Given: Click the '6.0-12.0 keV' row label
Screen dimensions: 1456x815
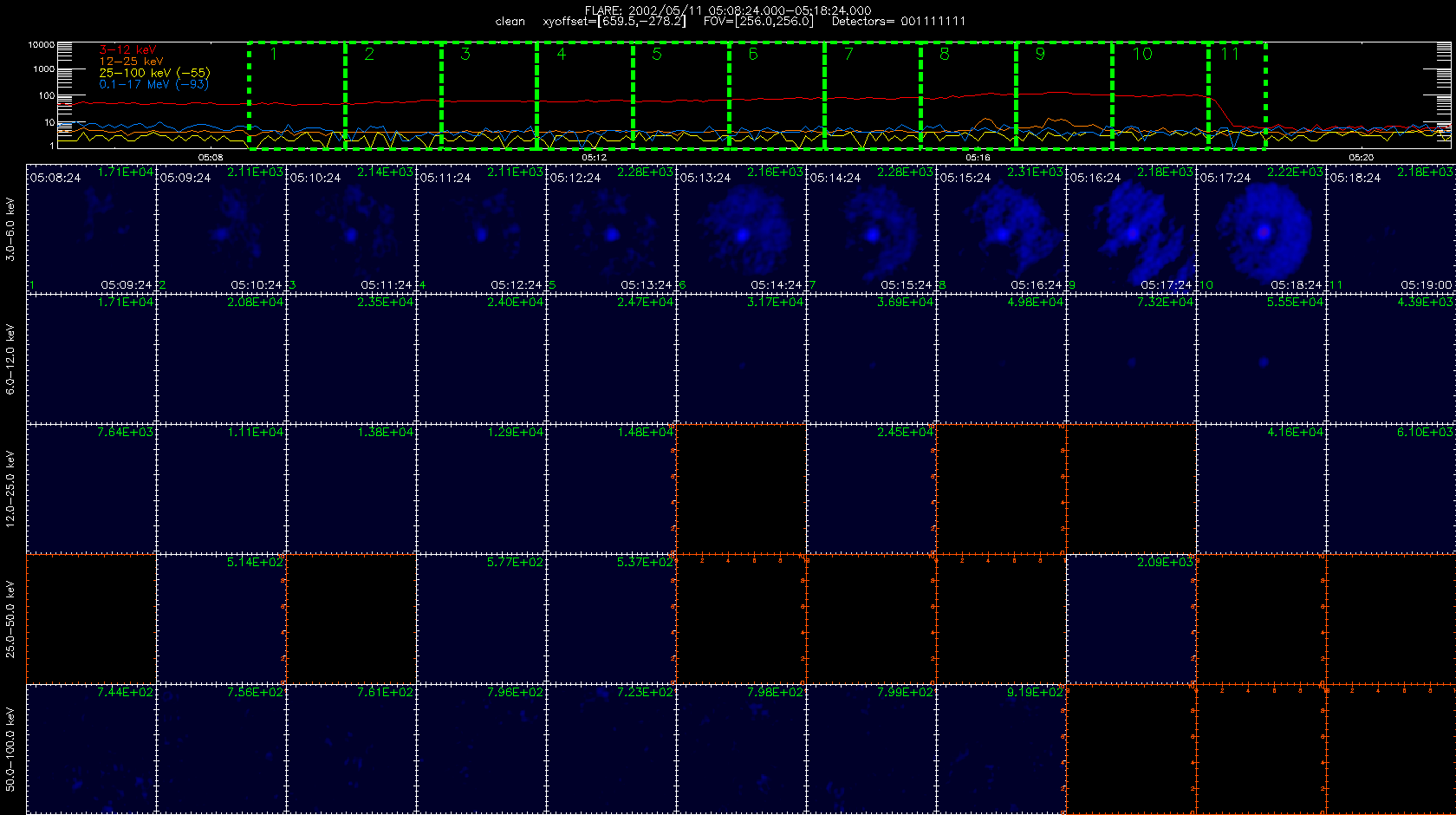Looking at the screenshot, I should pyautogui.click(x=11, y=360).
